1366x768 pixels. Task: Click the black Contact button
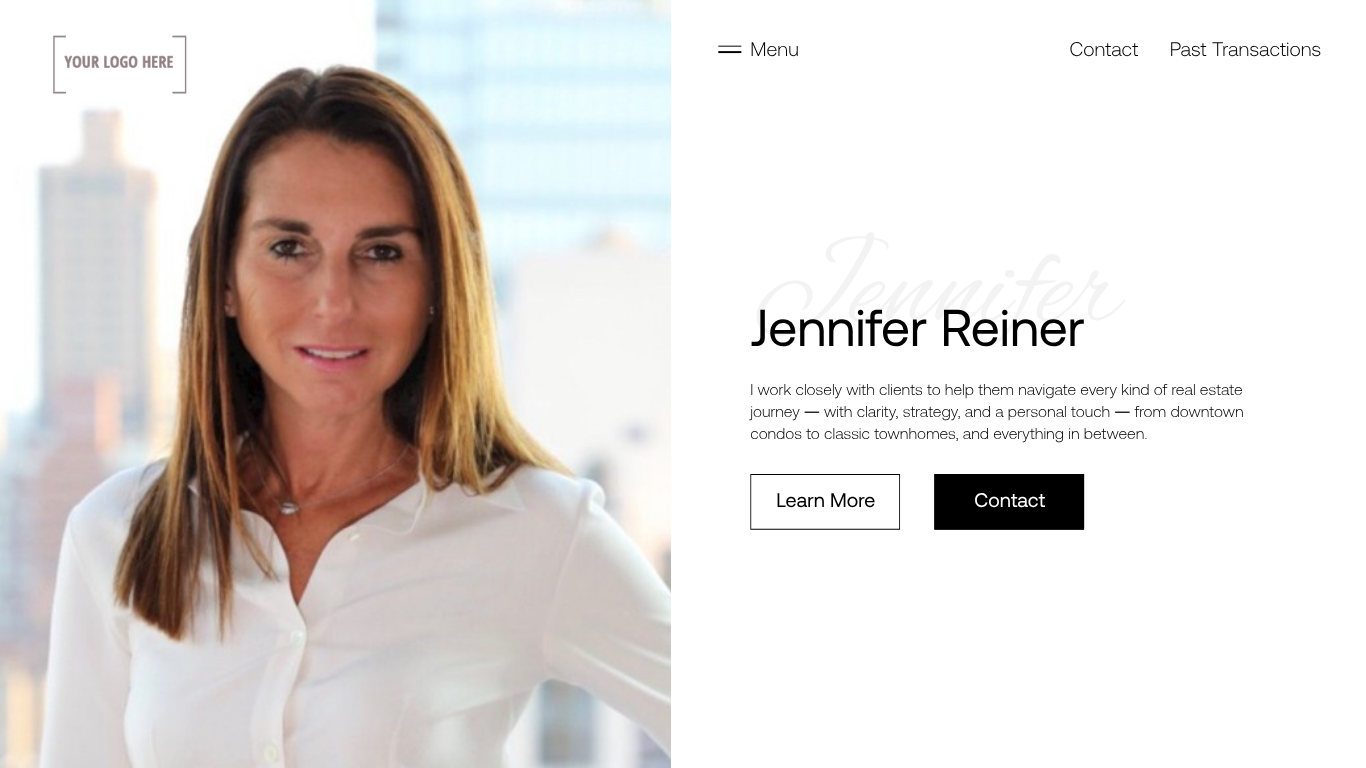[x=1009, y=501]
